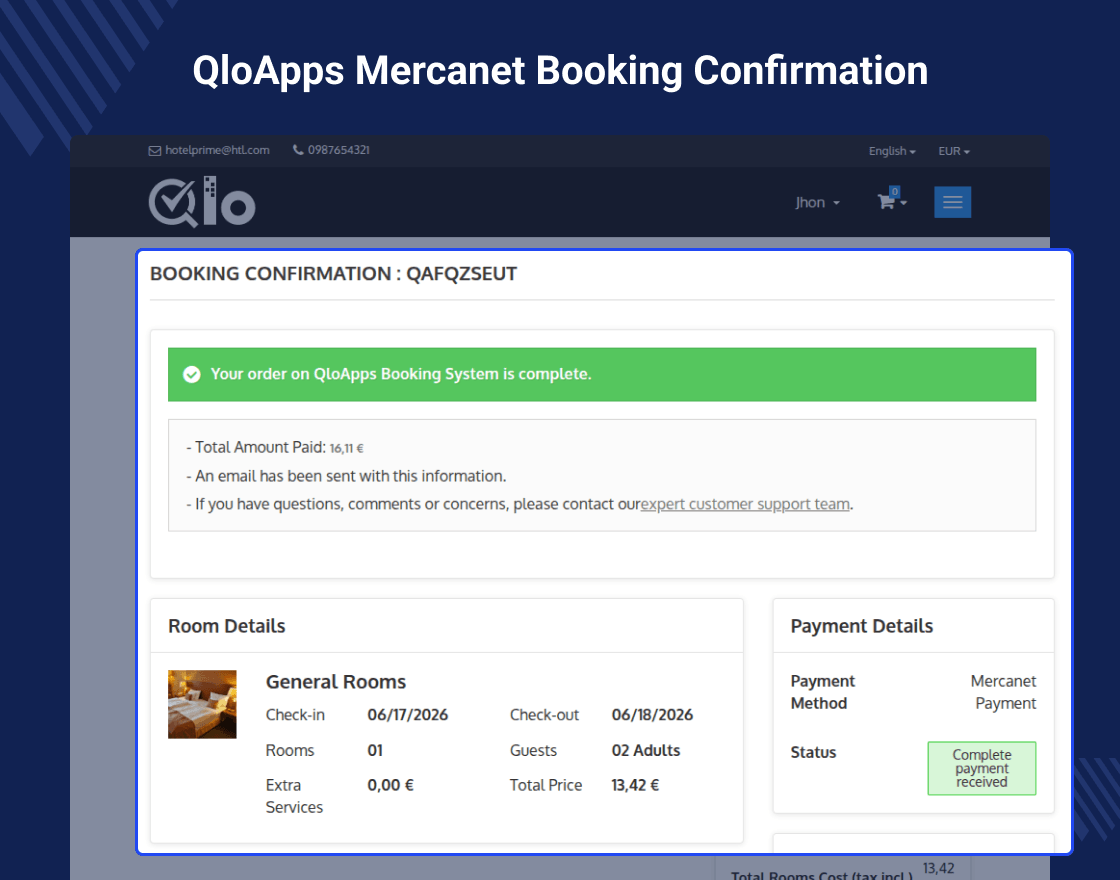This screenshot has height=880, width=1120.
Task: Click QloApps Mercanet Booking Confirmation title
Action: click(x=560, y=71)
